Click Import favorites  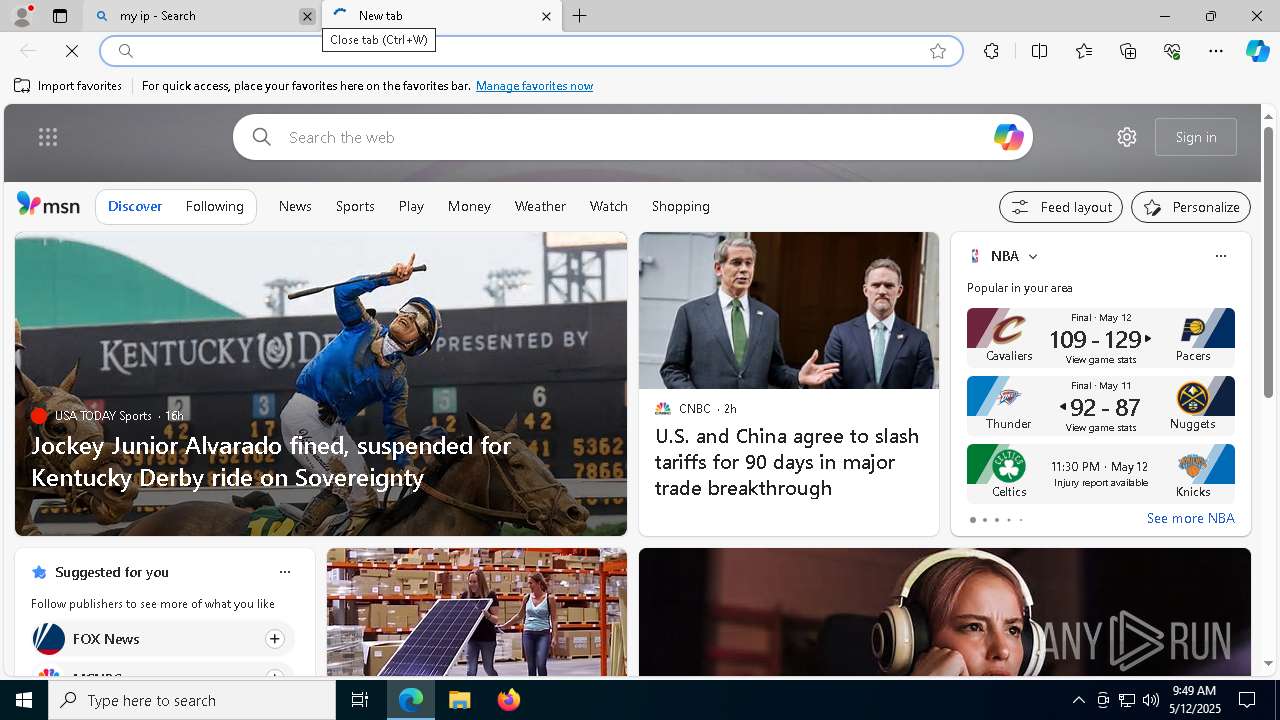68,86
